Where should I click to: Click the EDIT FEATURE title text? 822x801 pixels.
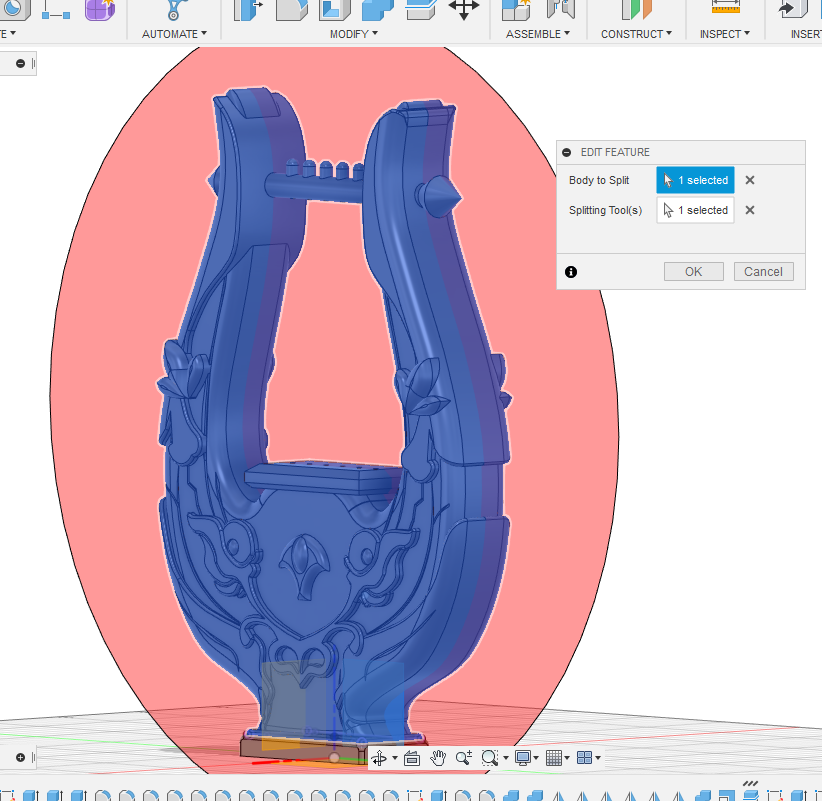pyautogui.click(x=615, y=153)
